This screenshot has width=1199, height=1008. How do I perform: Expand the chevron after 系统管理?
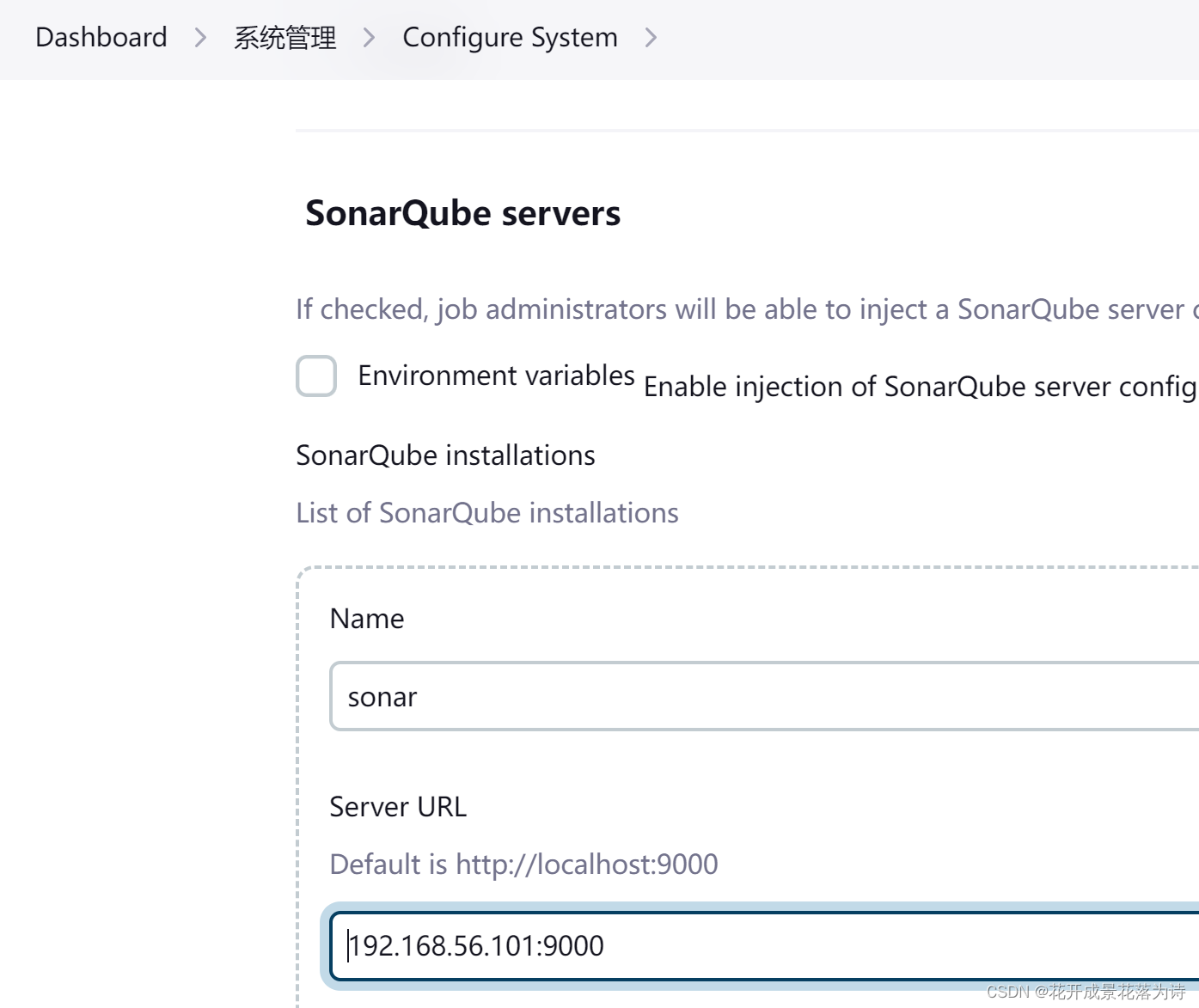370,38
